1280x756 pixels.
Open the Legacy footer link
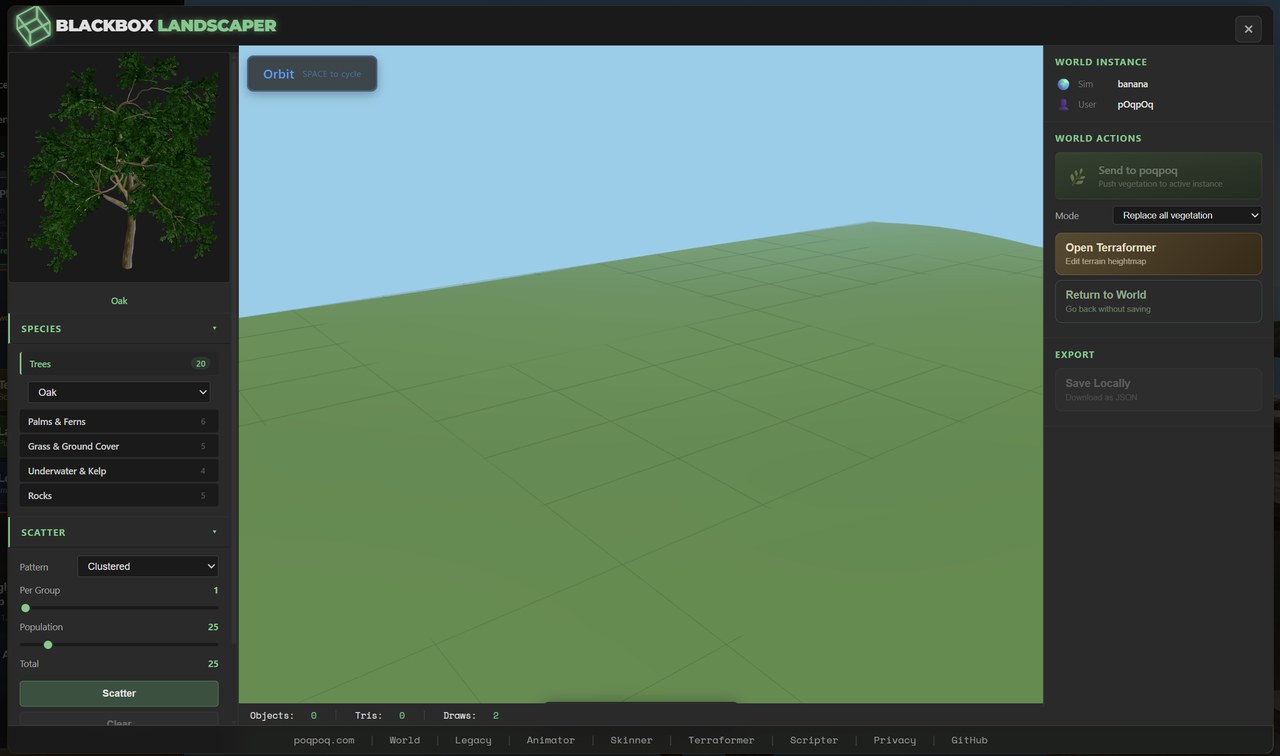click(x=473, y=740)
